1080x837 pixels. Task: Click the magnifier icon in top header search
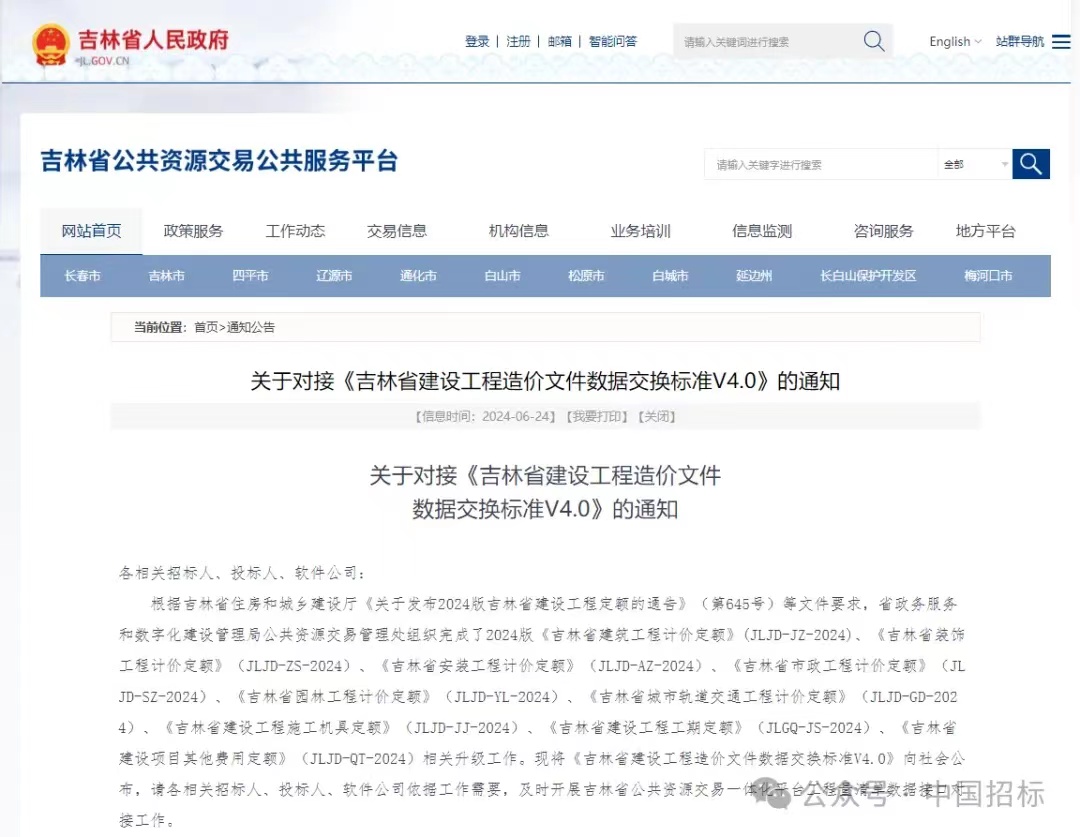873,41
